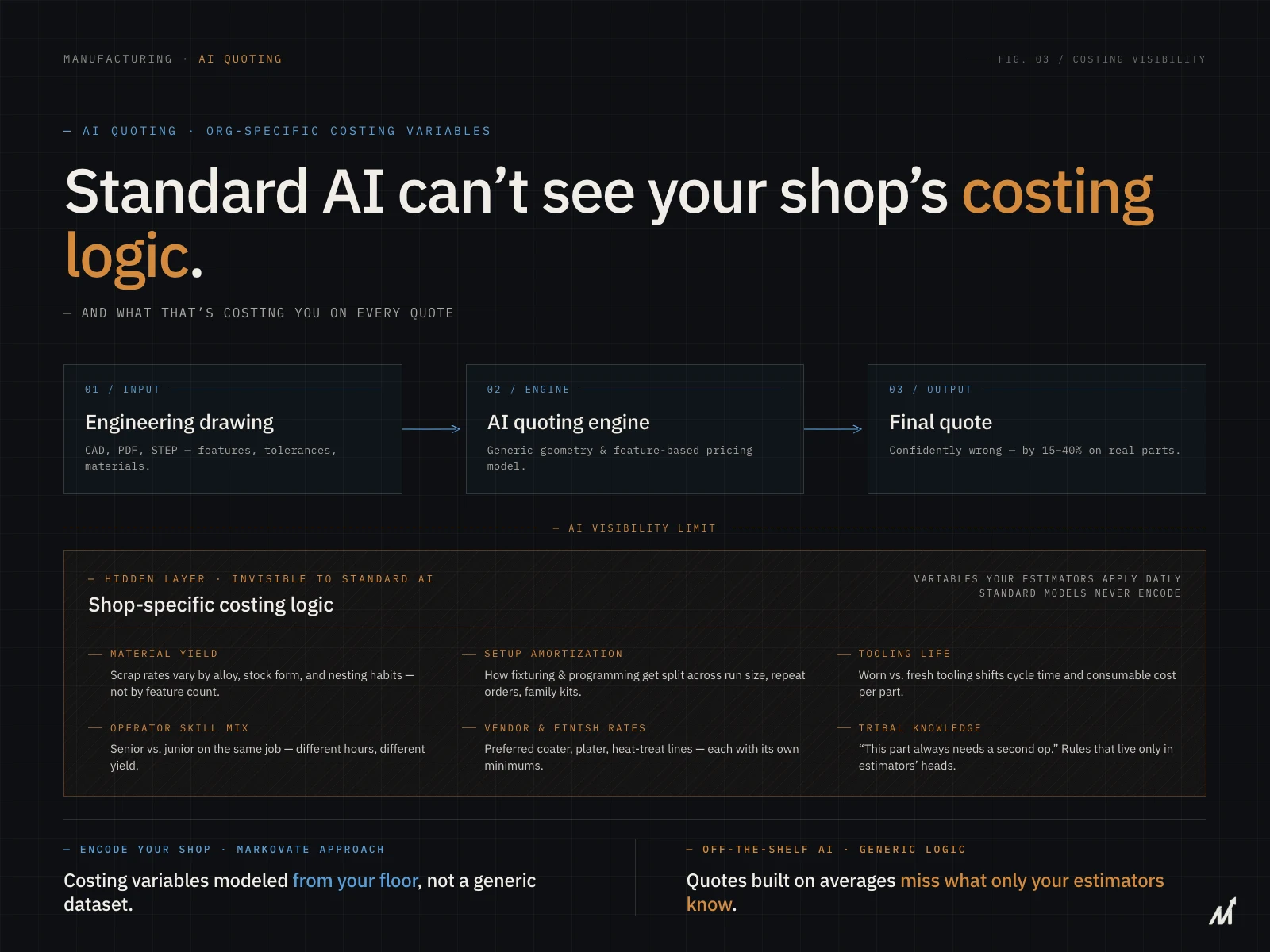Click "ENCODE YOUR SHOP · MARKOVATE APPROACH" label
This screenshot has width=1270, height=952.
tap(232, 850)
